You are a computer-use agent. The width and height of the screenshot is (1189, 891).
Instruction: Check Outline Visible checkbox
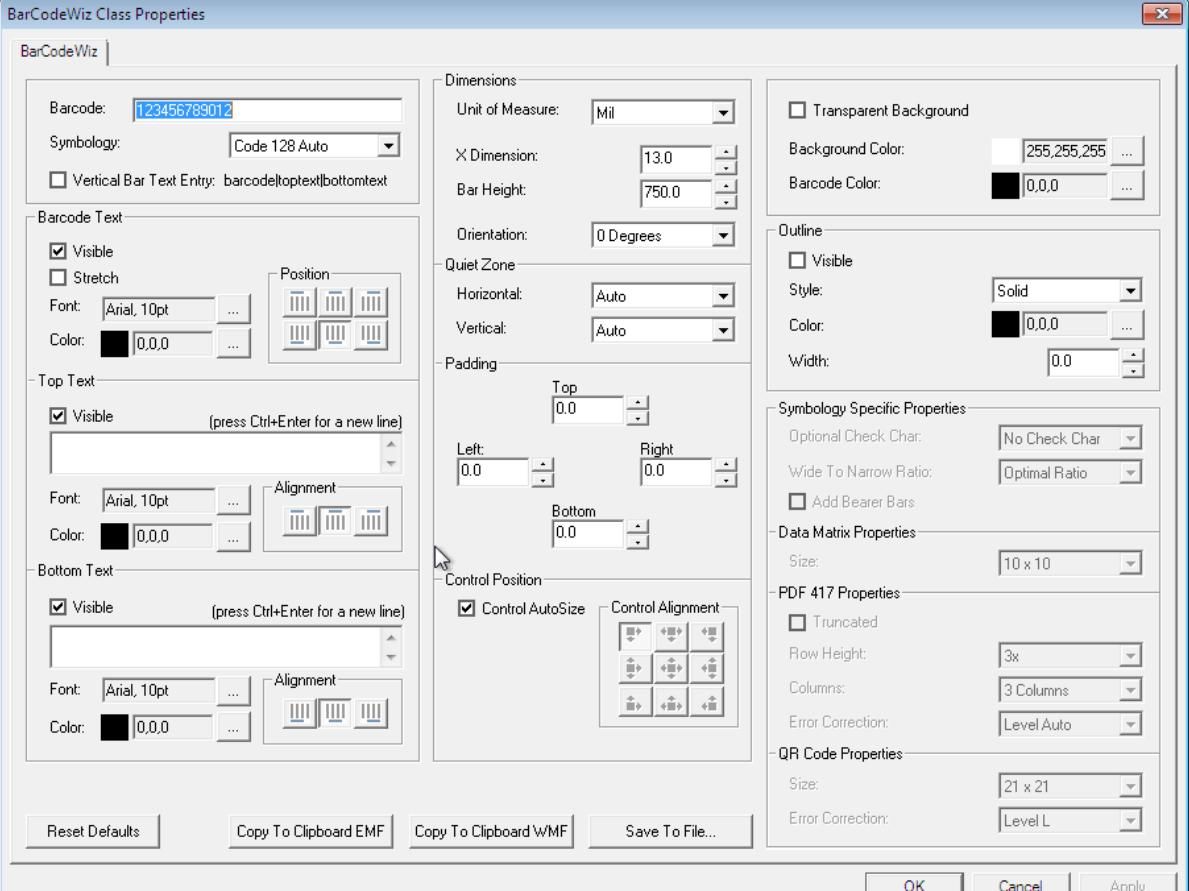tap(797, 261)
